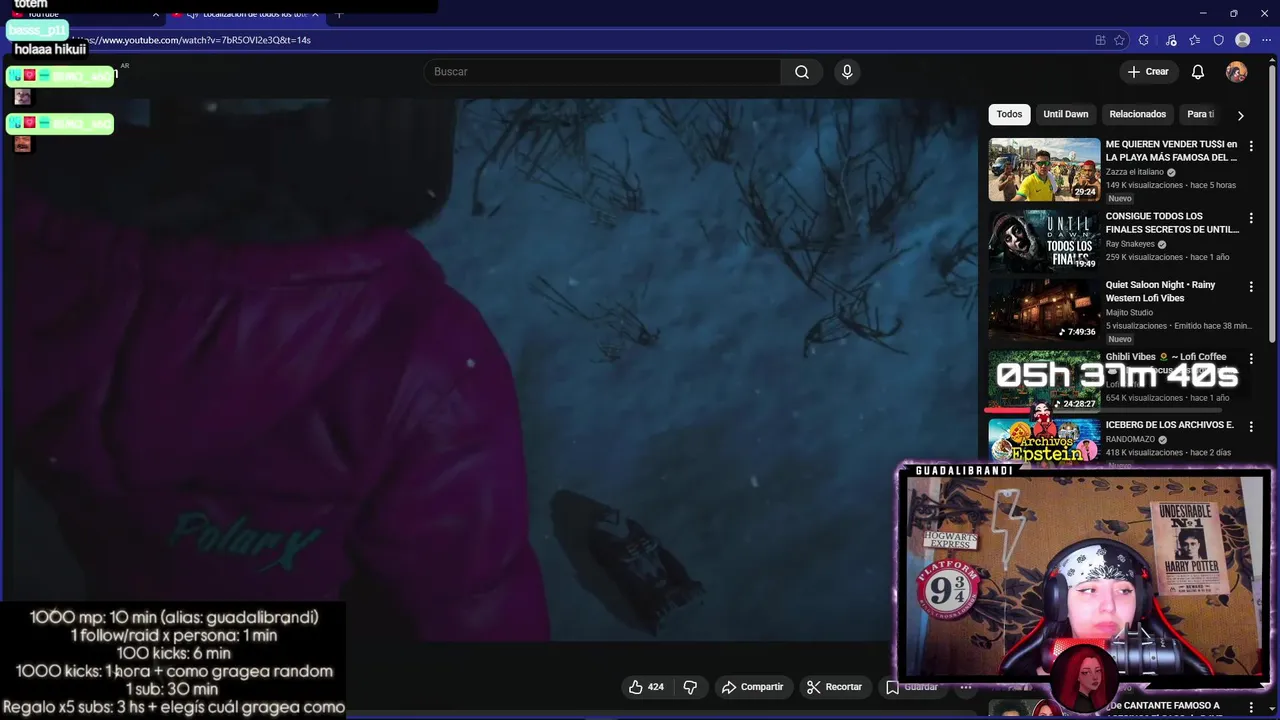Screen dimensions: 1280x720
Task: Open the Quiet Saloon Night video thumbnail
Action: point(1044,311)
